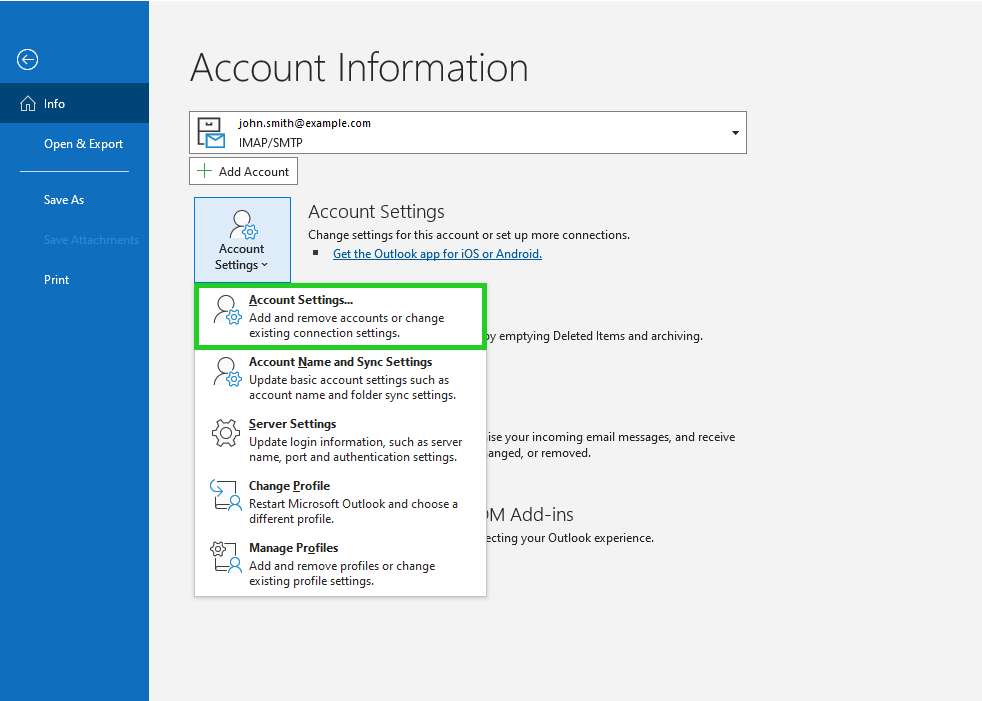Screen dimensions: 982x701
Task: Click the Manage Profiles icon
Action: point(226,558)
